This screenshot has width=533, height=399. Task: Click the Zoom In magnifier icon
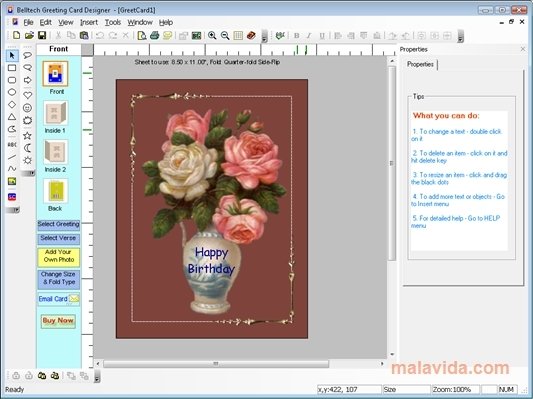coord(212,35)
